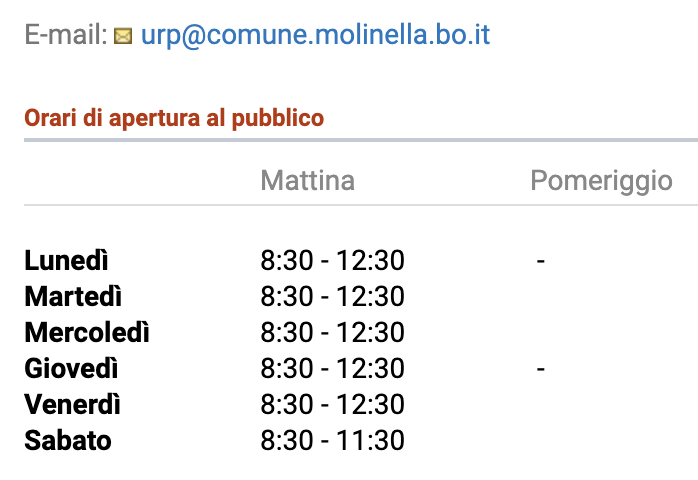
Task: Click Giovedì morning hours cell
Action: click(x=333, y=368)
